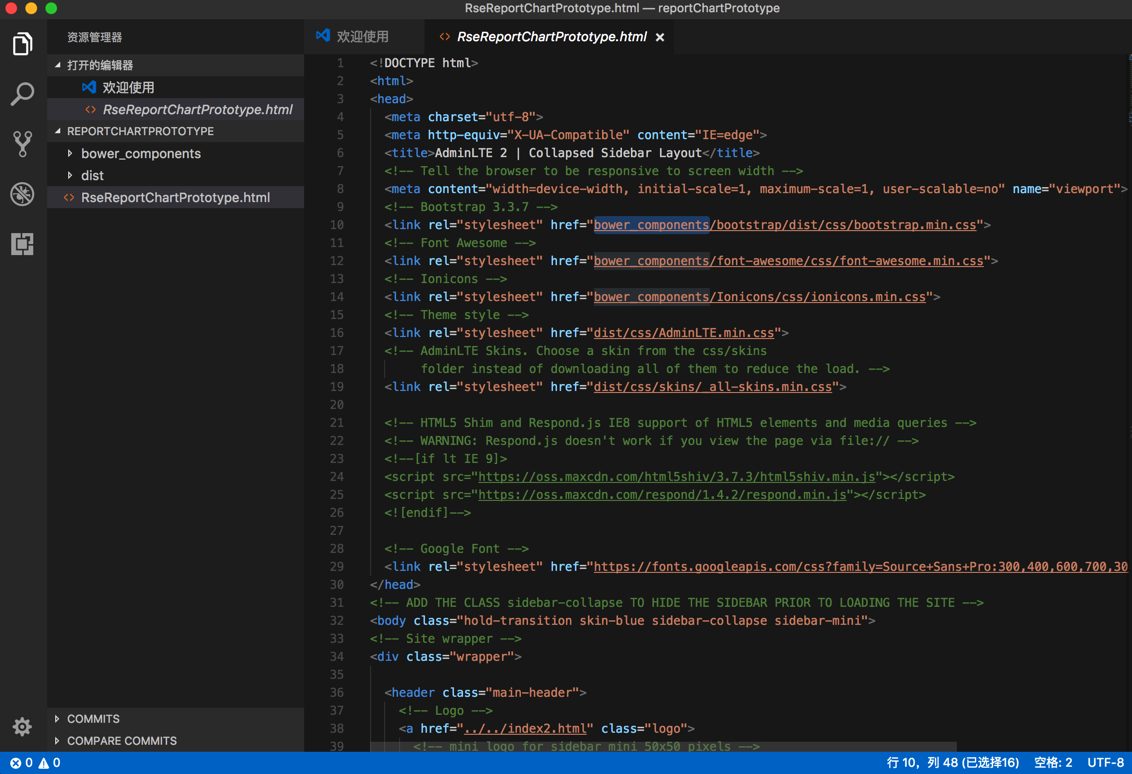The height and width of the screenshot is (774, 1132).
Task: Open the Search view icon
Action: pos(22,94)
